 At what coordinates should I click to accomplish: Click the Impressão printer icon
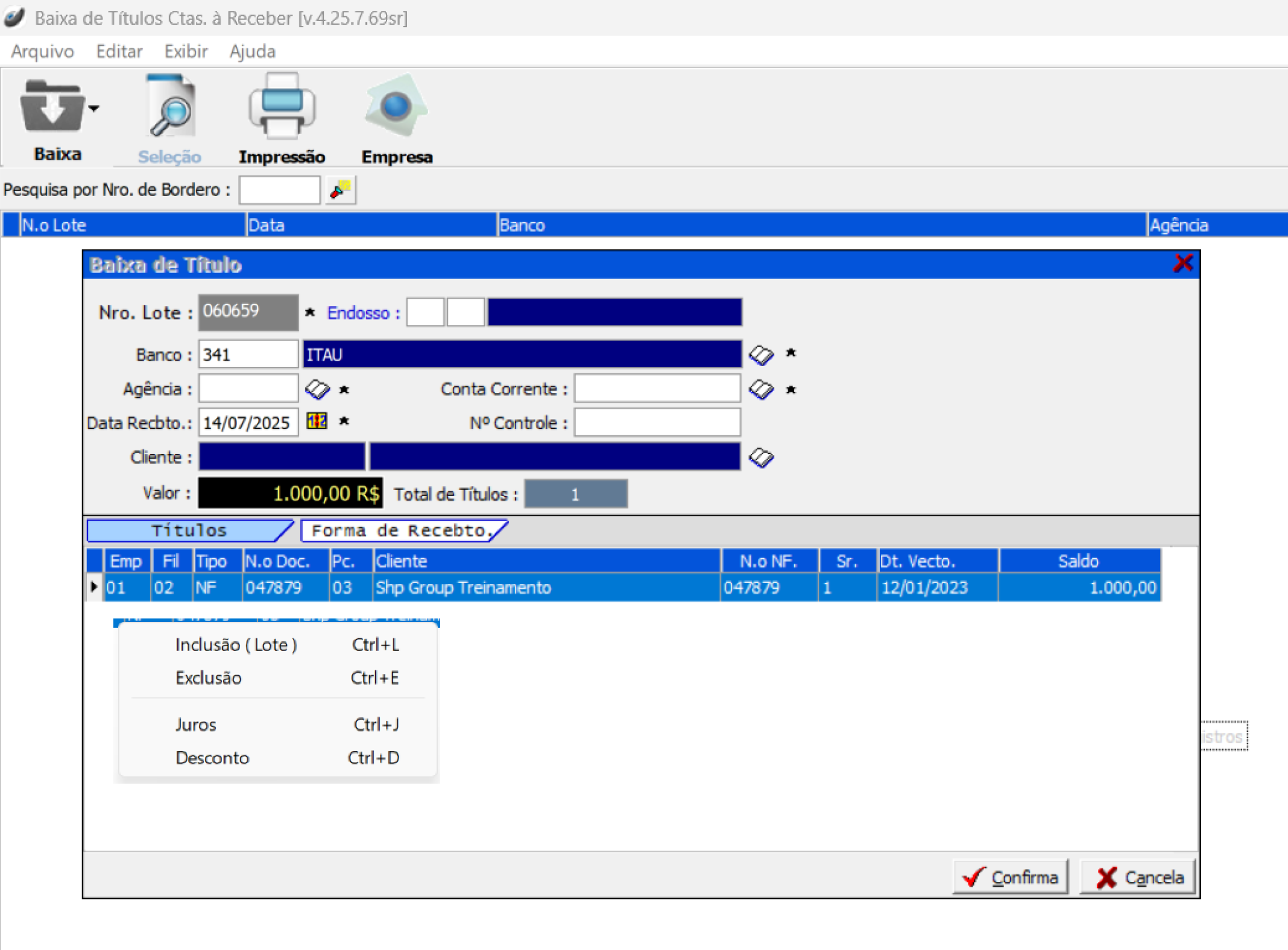[x=282, y=107]
